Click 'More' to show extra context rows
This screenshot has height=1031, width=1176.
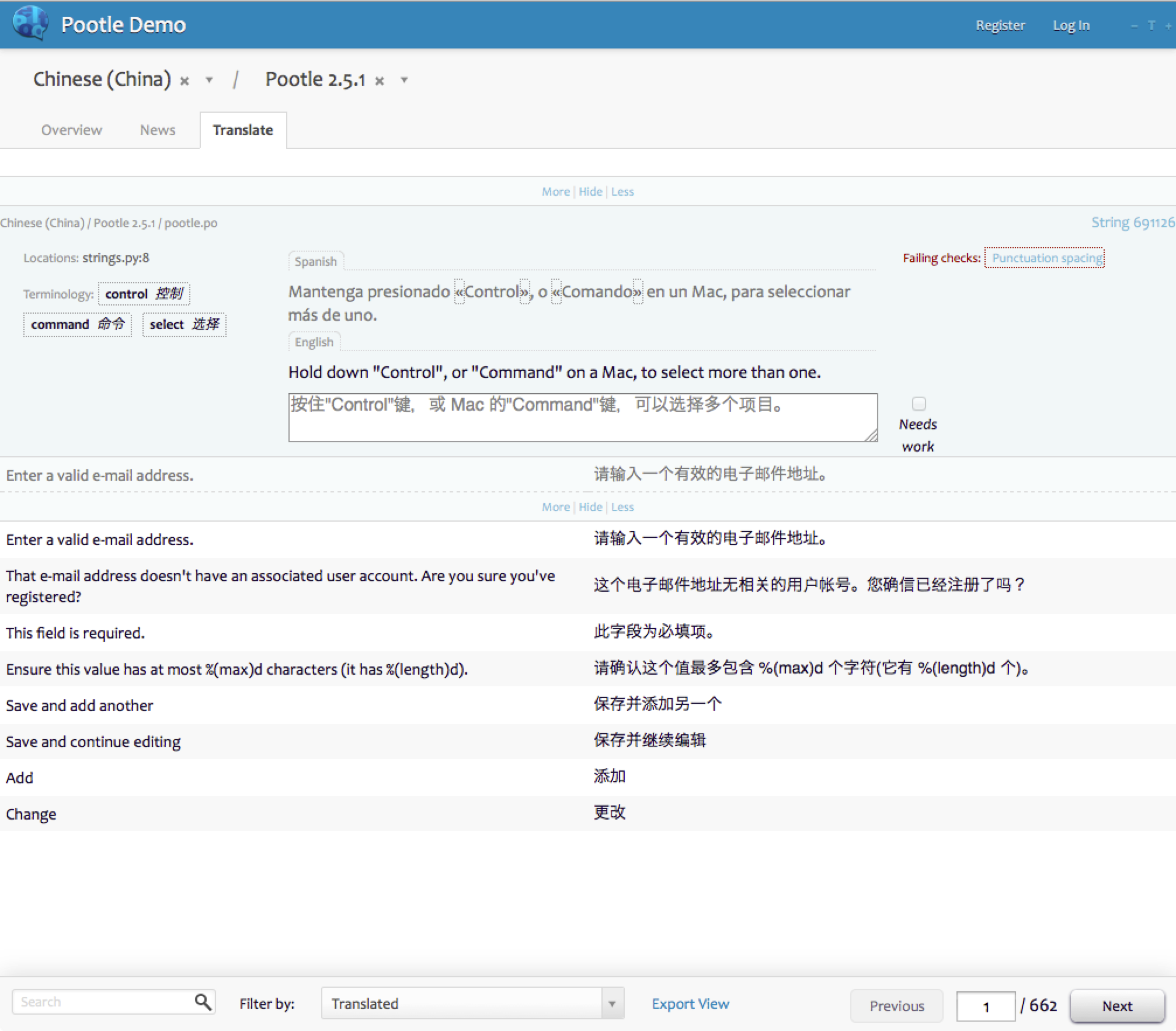point(555,191)
